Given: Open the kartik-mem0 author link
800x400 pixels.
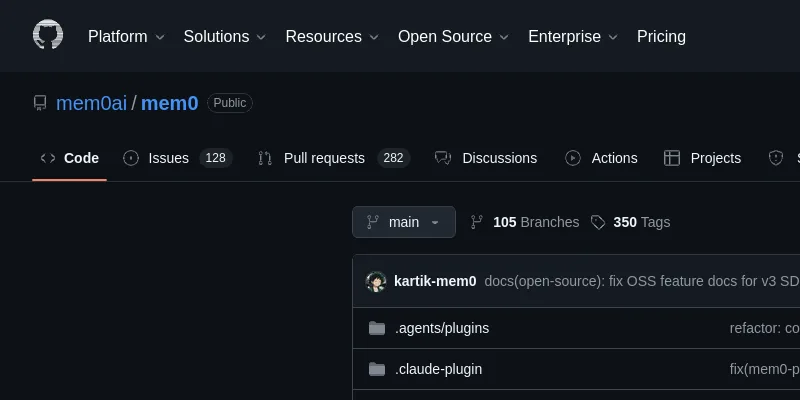Looking at the screenshot, I should point(435,281).
